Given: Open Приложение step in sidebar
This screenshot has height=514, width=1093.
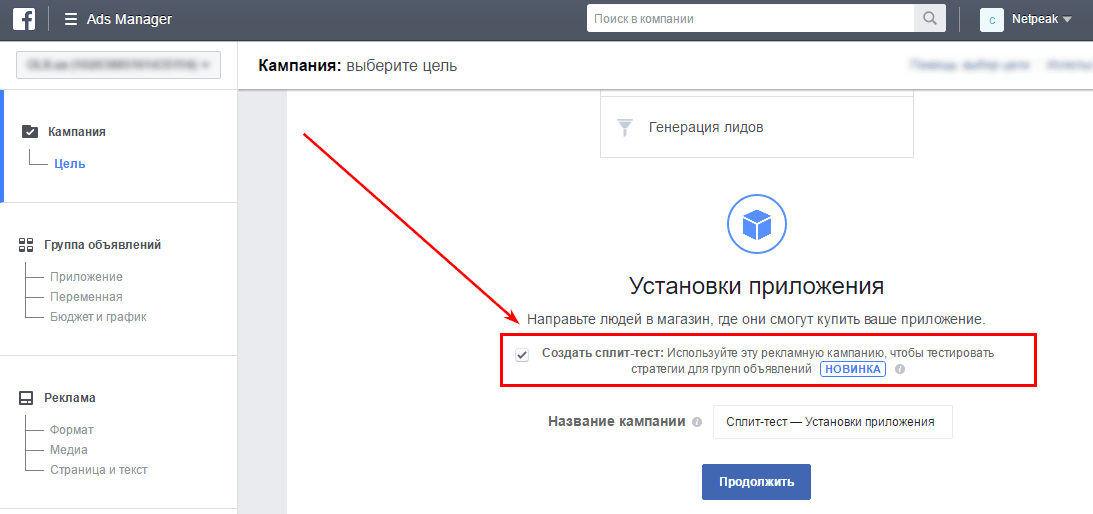Looking at the screenshot, I should (x=86, y=277).
